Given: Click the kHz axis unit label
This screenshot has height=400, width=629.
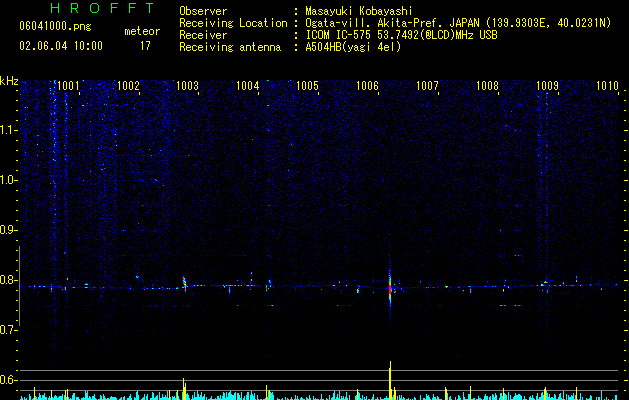Looking at the screenshot, I should [x=10, y=81].
